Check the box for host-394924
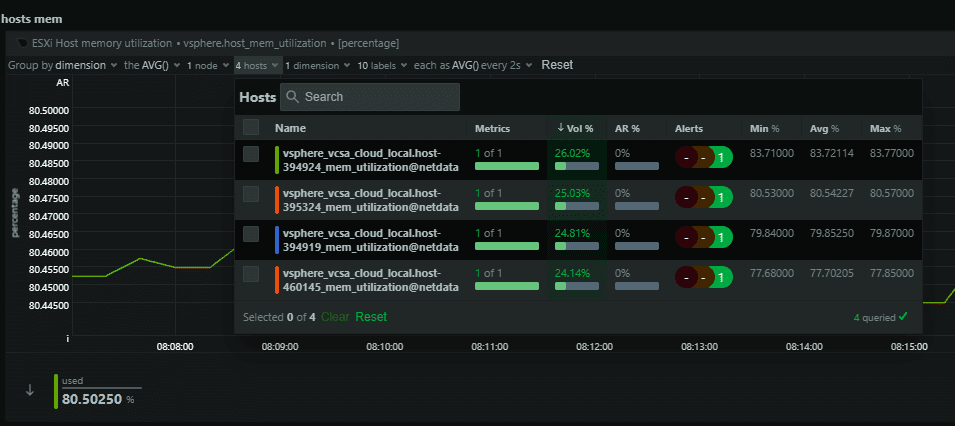The image size is (955, 426). coord(251,154)
